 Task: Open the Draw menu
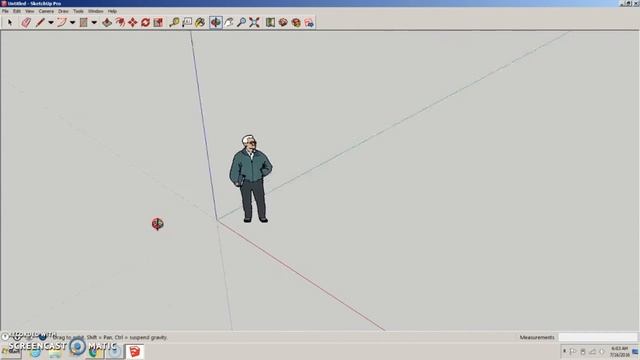[x=63, y=11]
